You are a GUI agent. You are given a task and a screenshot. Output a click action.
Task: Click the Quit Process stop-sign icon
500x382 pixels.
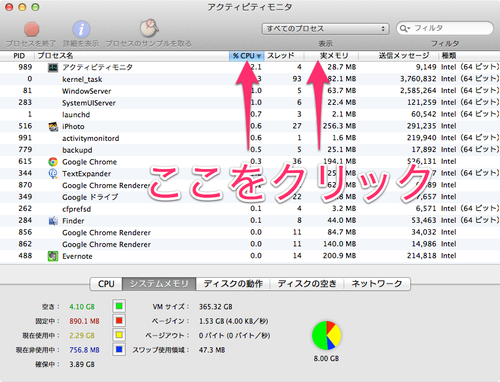pos(32,29)
